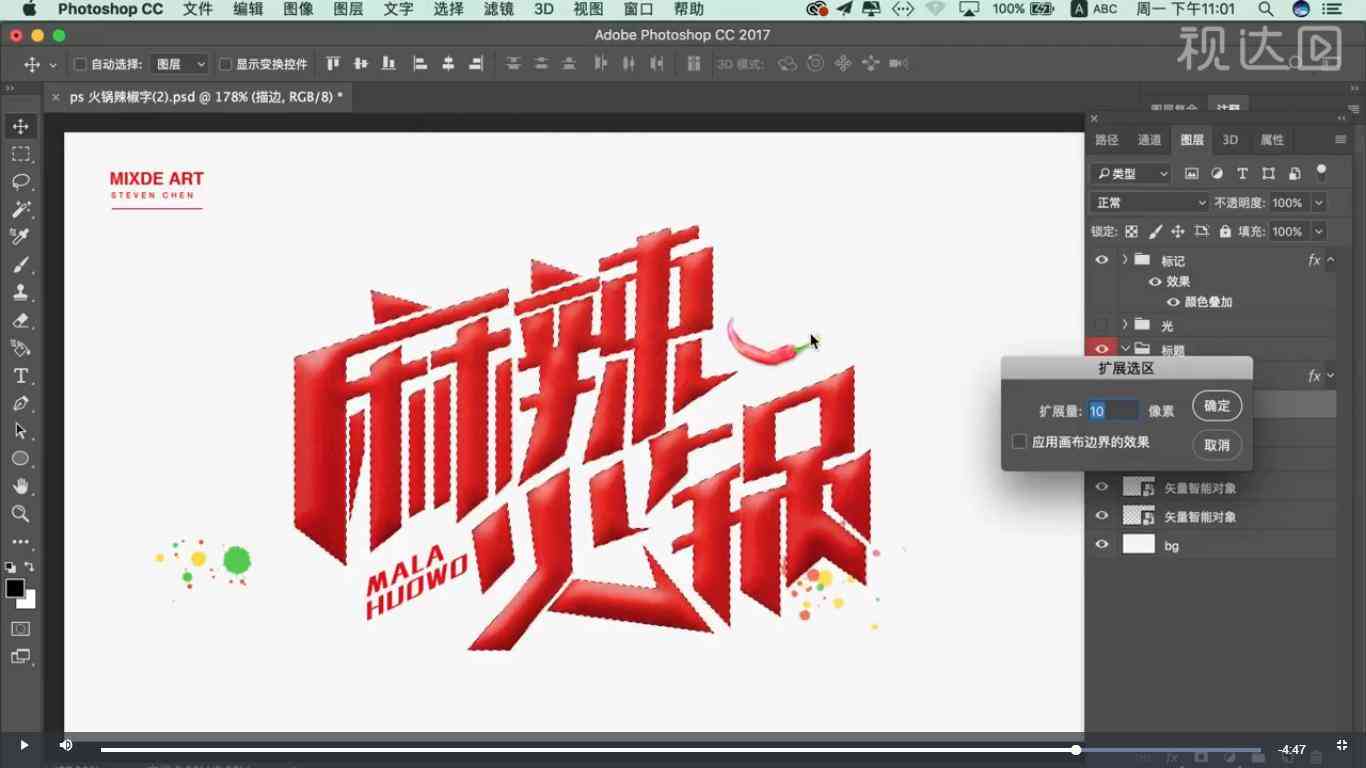Viewport: 1366px width, 768px height.
Task: Click the video play button
Action: pos(24,745)
